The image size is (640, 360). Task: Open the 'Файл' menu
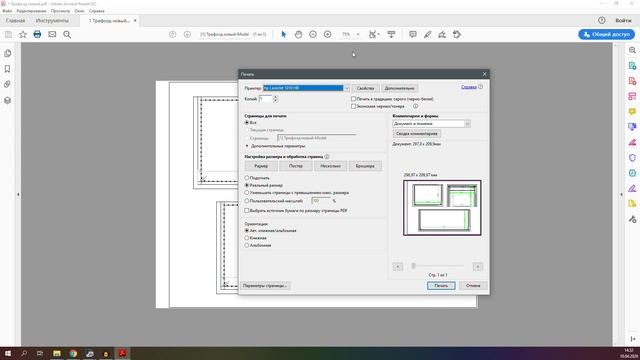click(x=7, y=11)
